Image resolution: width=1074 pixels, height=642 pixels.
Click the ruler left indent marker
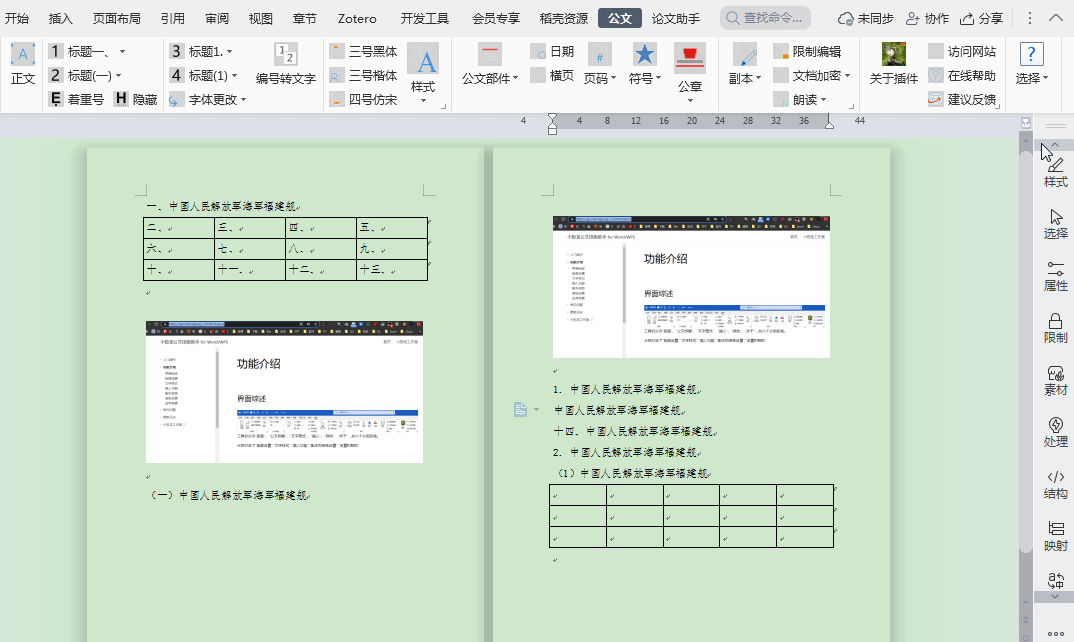pos(553,124)
